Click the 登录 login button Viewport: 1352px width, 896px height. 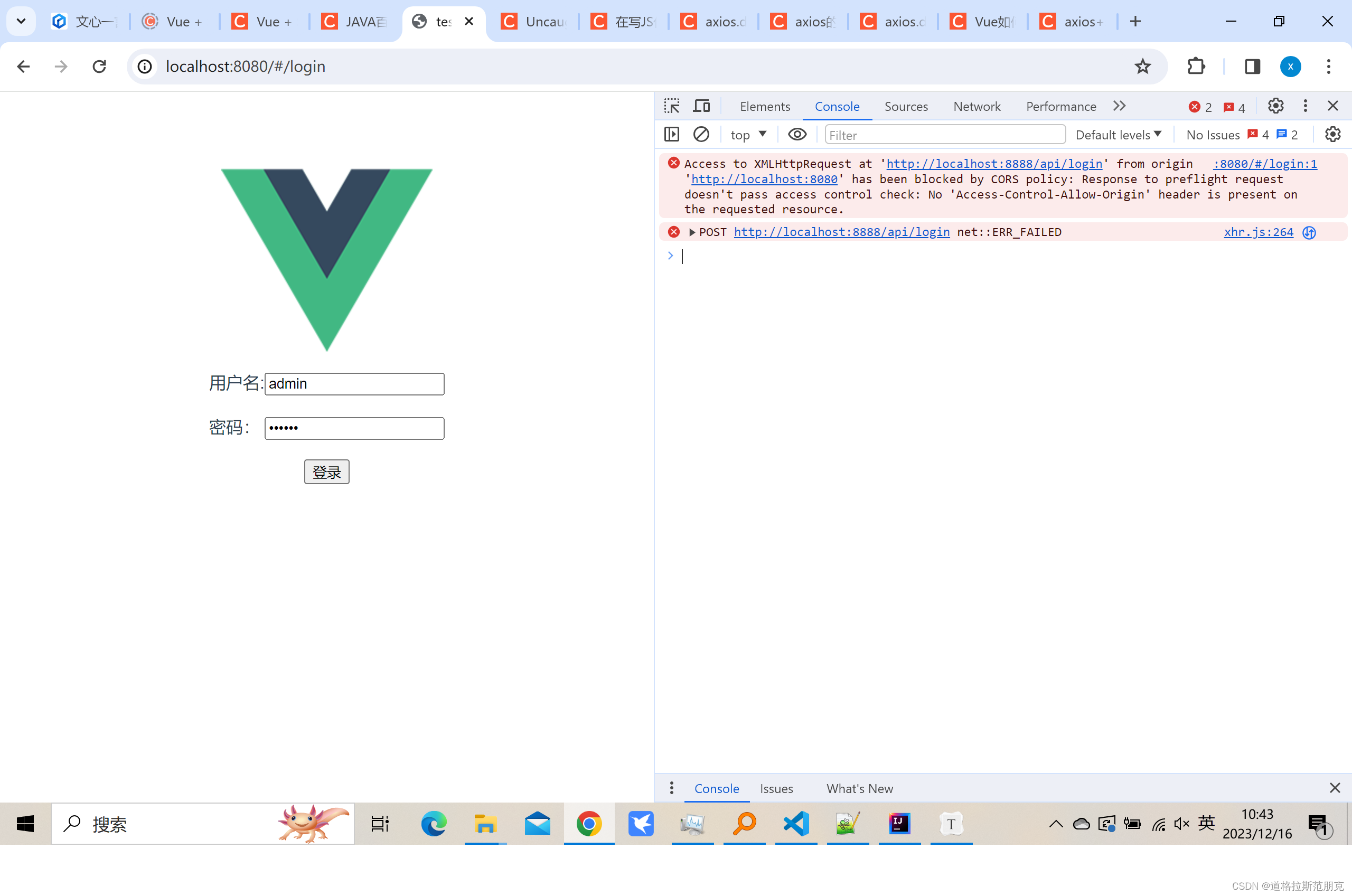[x=326, y=471]
